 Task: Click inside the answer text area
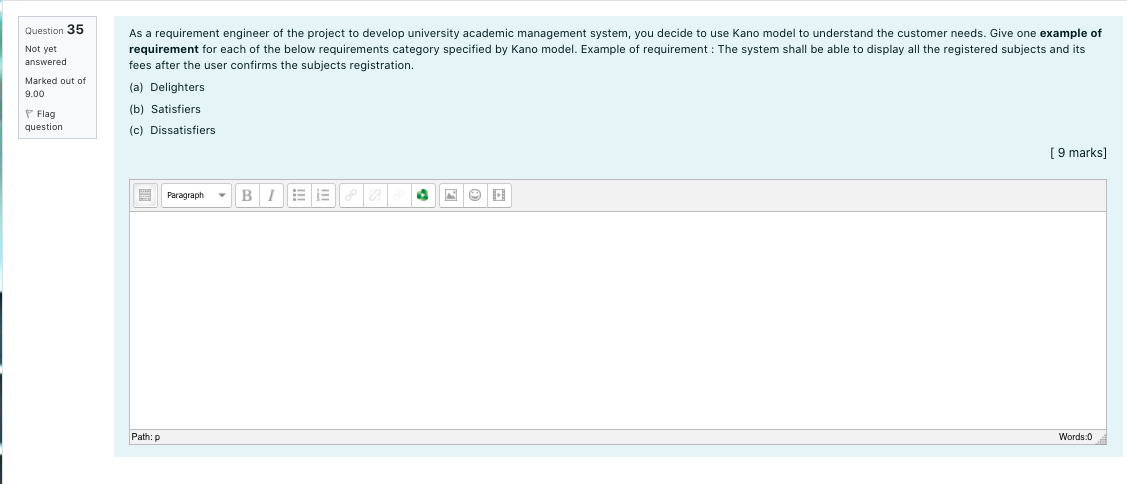[x=617, y=321]
